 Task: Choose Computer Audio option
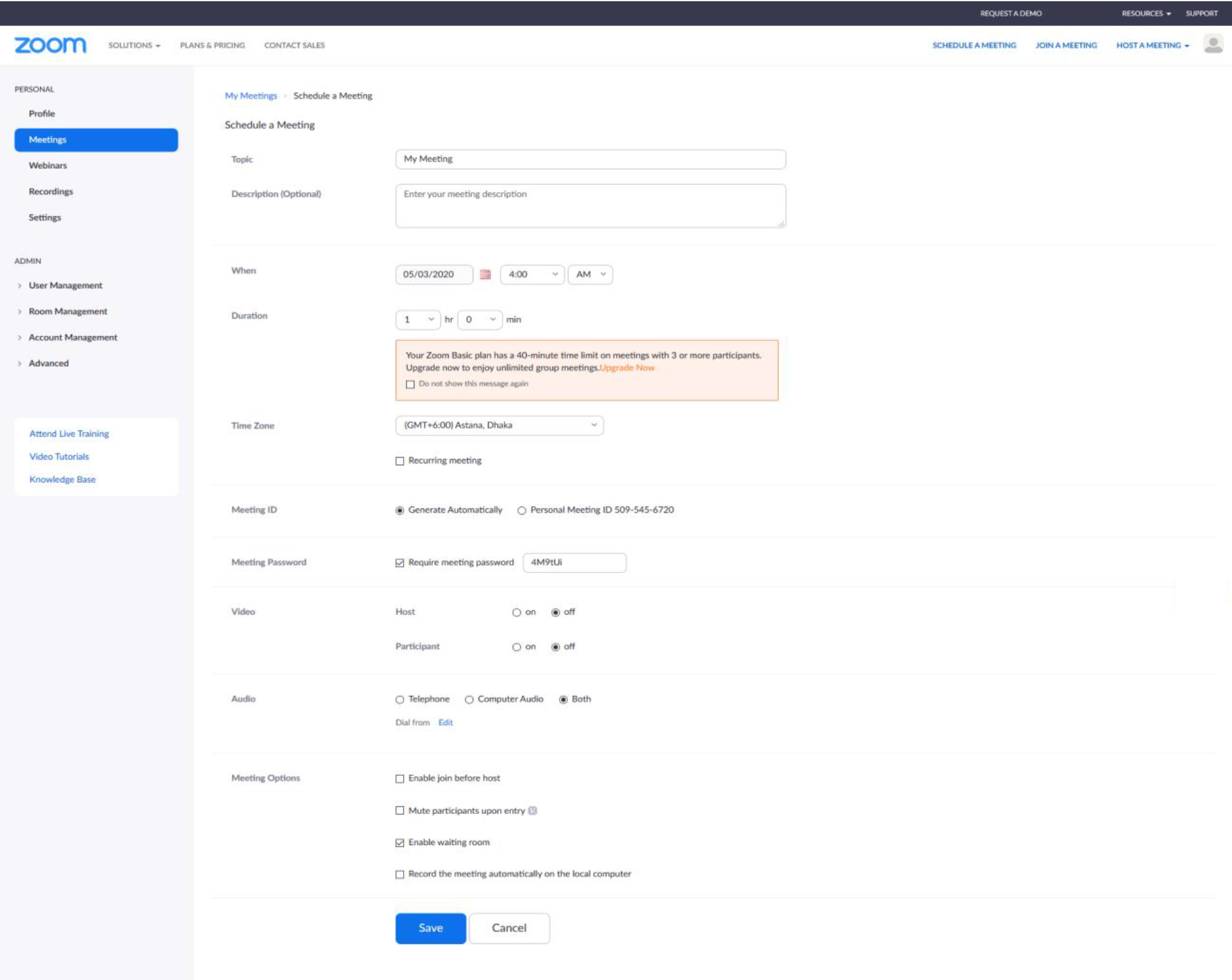point(469,700)
